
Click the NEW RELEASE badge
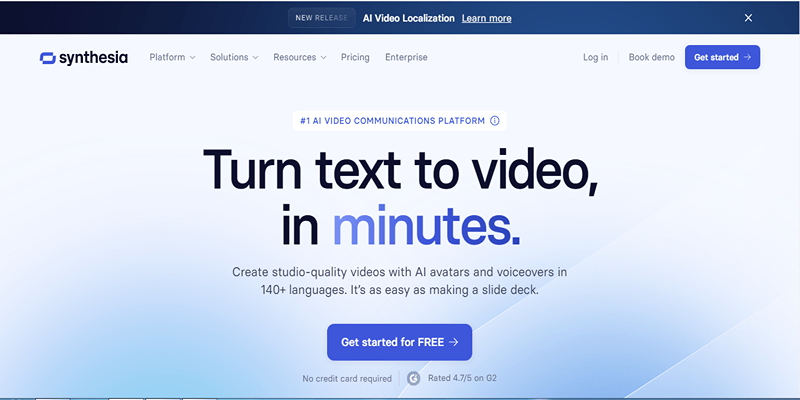click(x=321, y=18)
